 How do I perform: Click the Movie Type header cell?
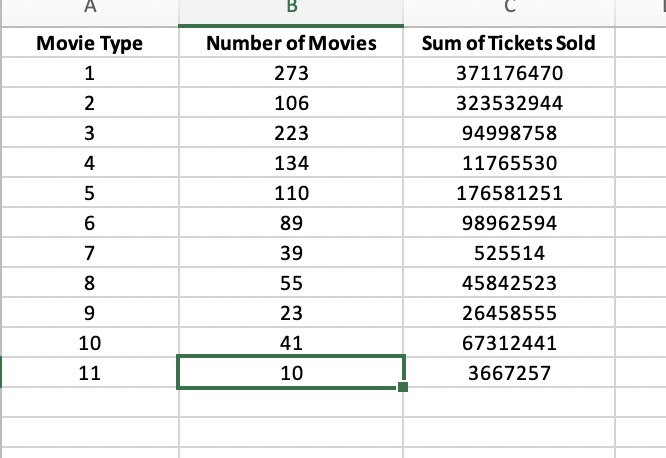tap(90, 42)
